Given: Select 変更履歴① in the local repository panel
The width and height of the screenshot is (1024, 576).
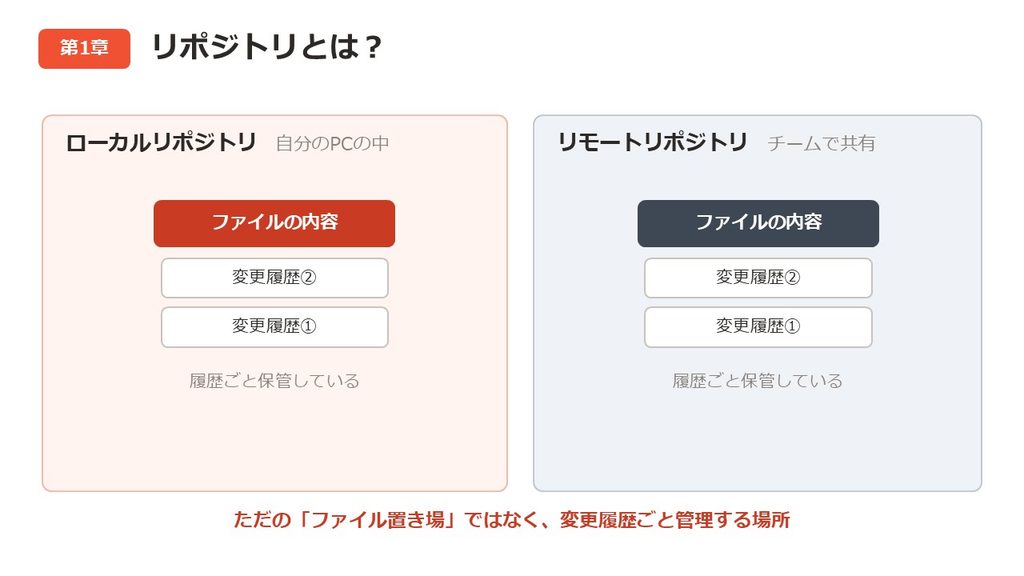Looking at the screenshot, I should pyautogui.click(x=274, y=327).
